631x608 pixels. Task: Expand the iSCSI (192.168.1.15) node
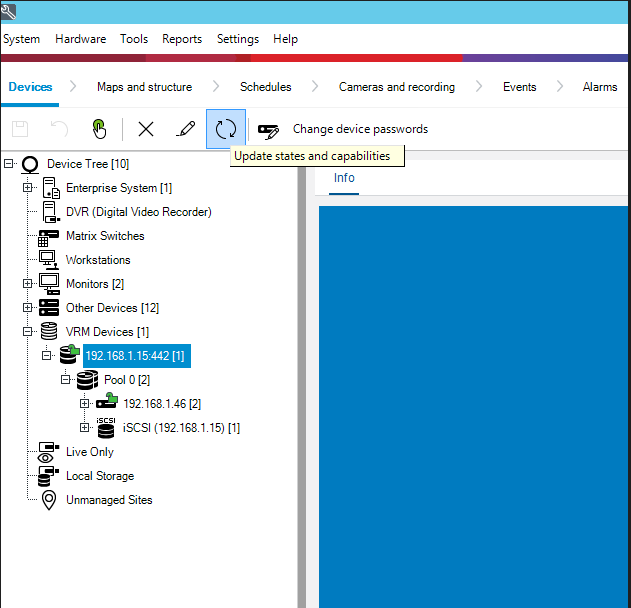(x=85, y=428)
